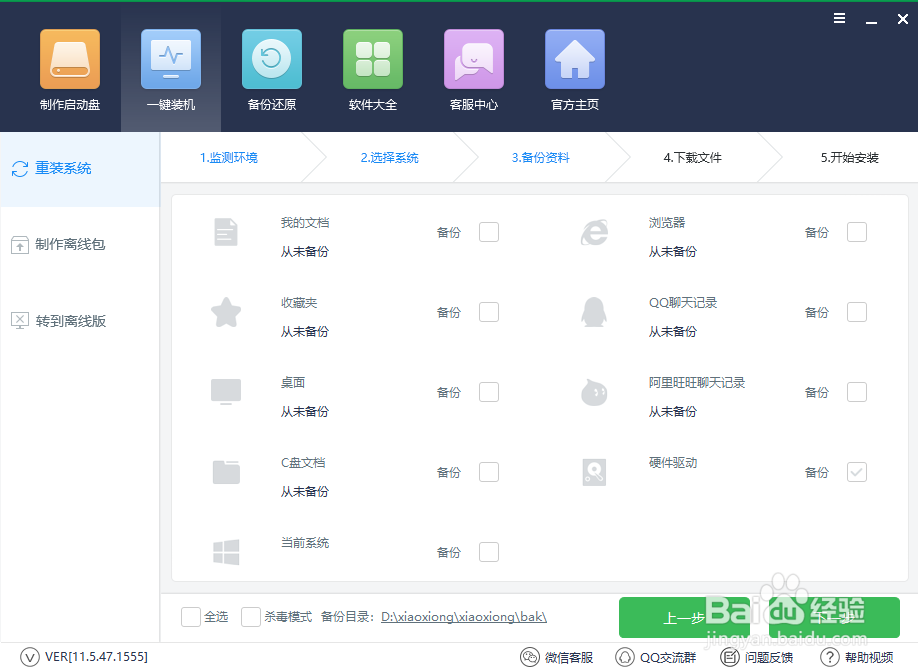
Task: Open the hamburger menu at top right
Action: pos(839,18)
